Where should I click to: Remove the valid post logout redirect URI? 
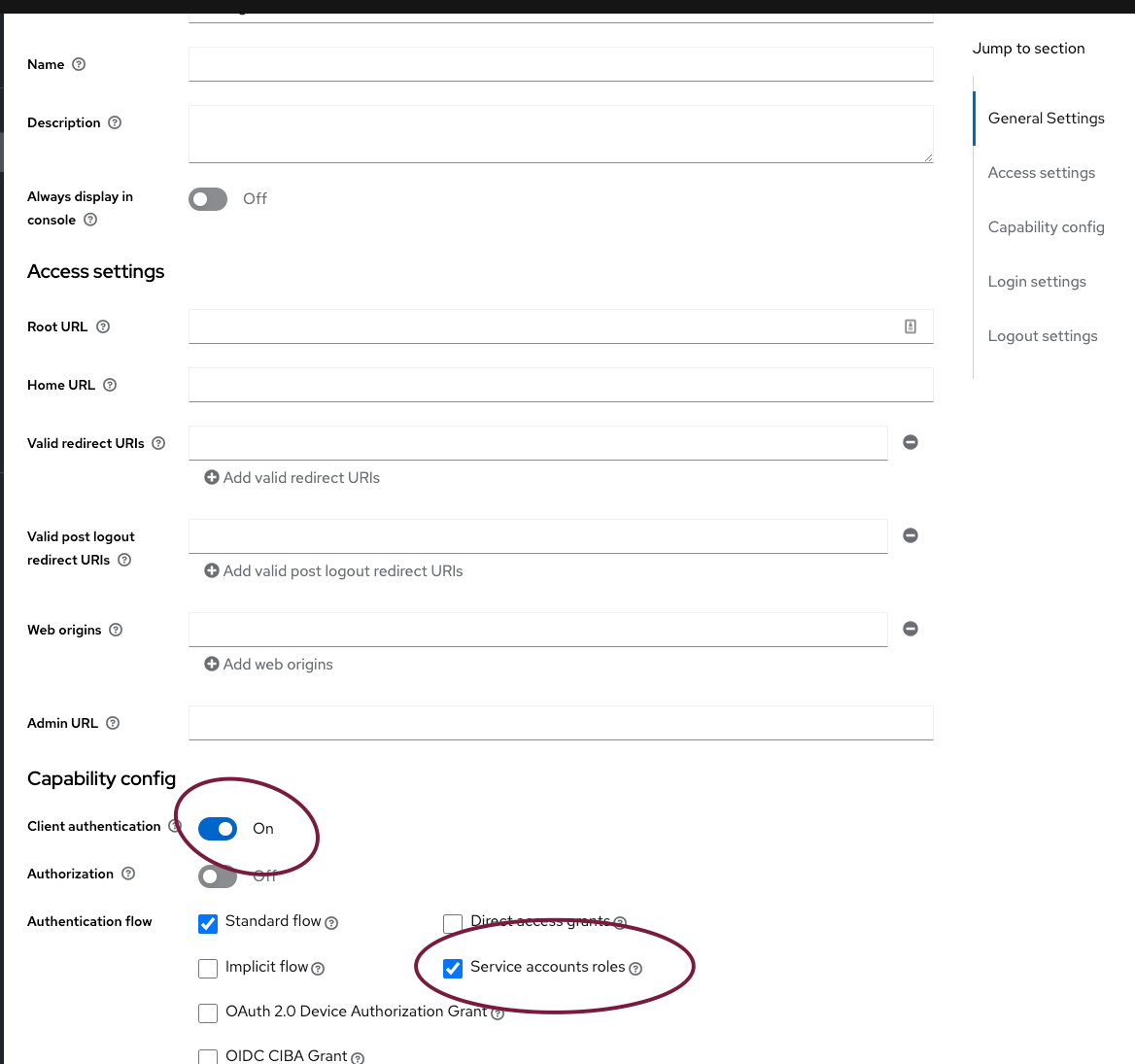[x=910, y=535]
